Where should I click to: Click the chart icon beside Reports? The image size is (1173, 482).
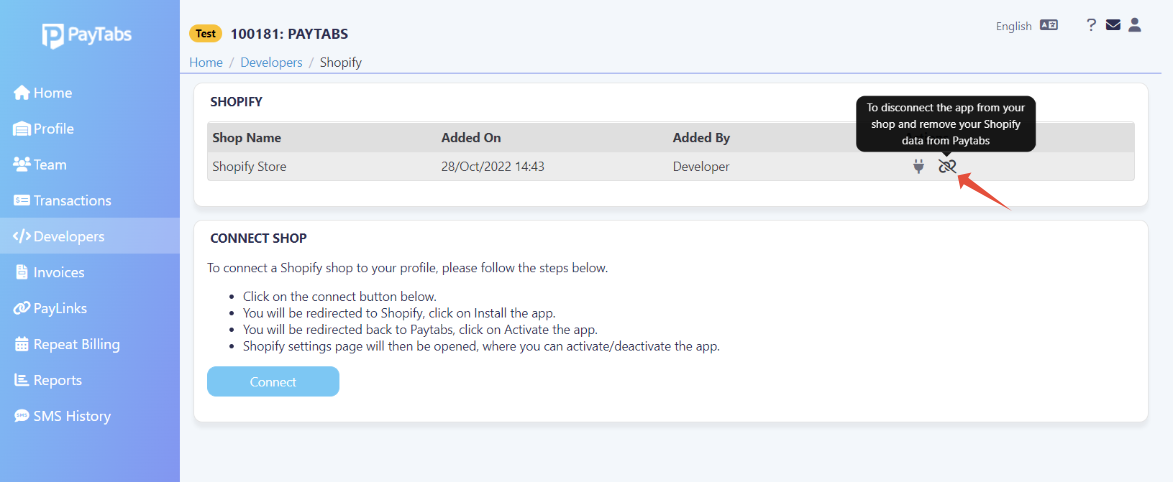click(x=22, y=380)
